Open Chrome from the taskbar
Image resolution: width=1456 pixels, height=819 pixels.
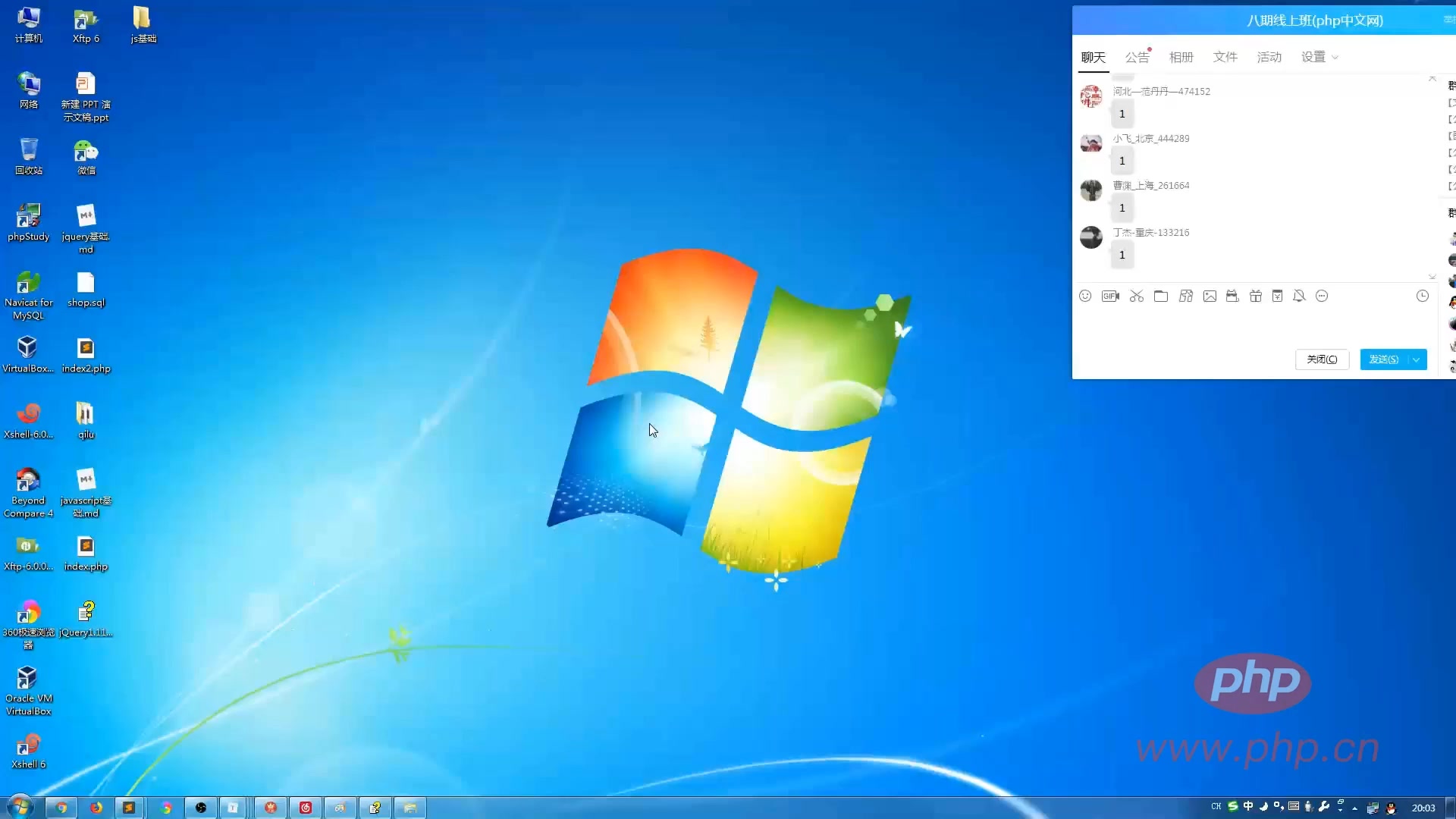(61, 808)
